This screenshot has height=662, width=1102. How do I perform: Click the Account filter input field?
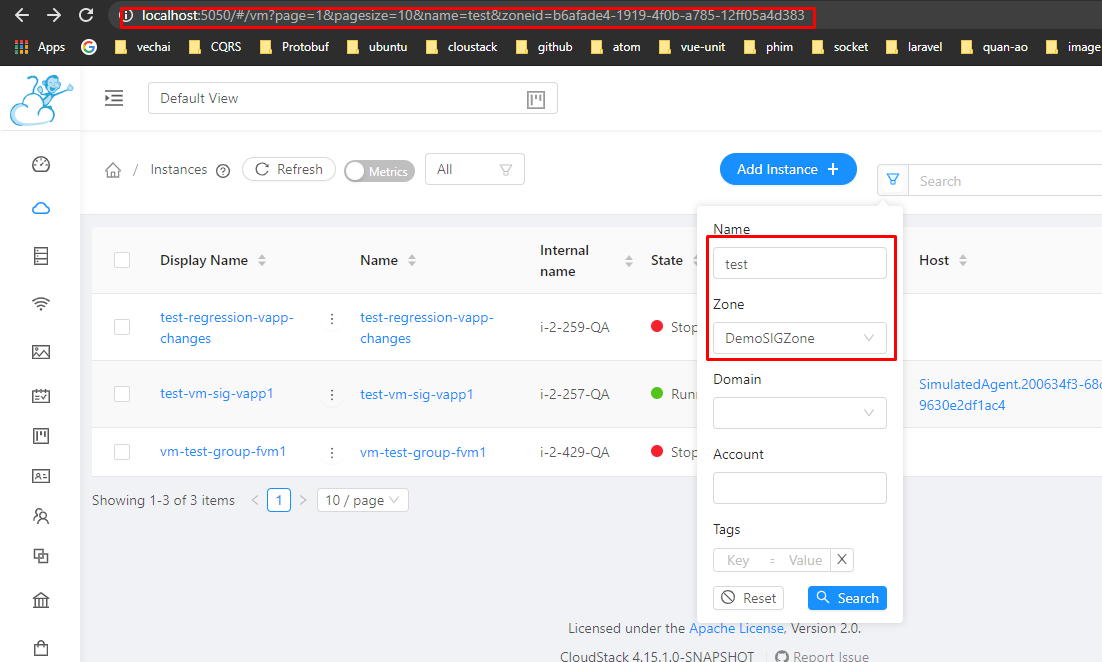[800, 488]
